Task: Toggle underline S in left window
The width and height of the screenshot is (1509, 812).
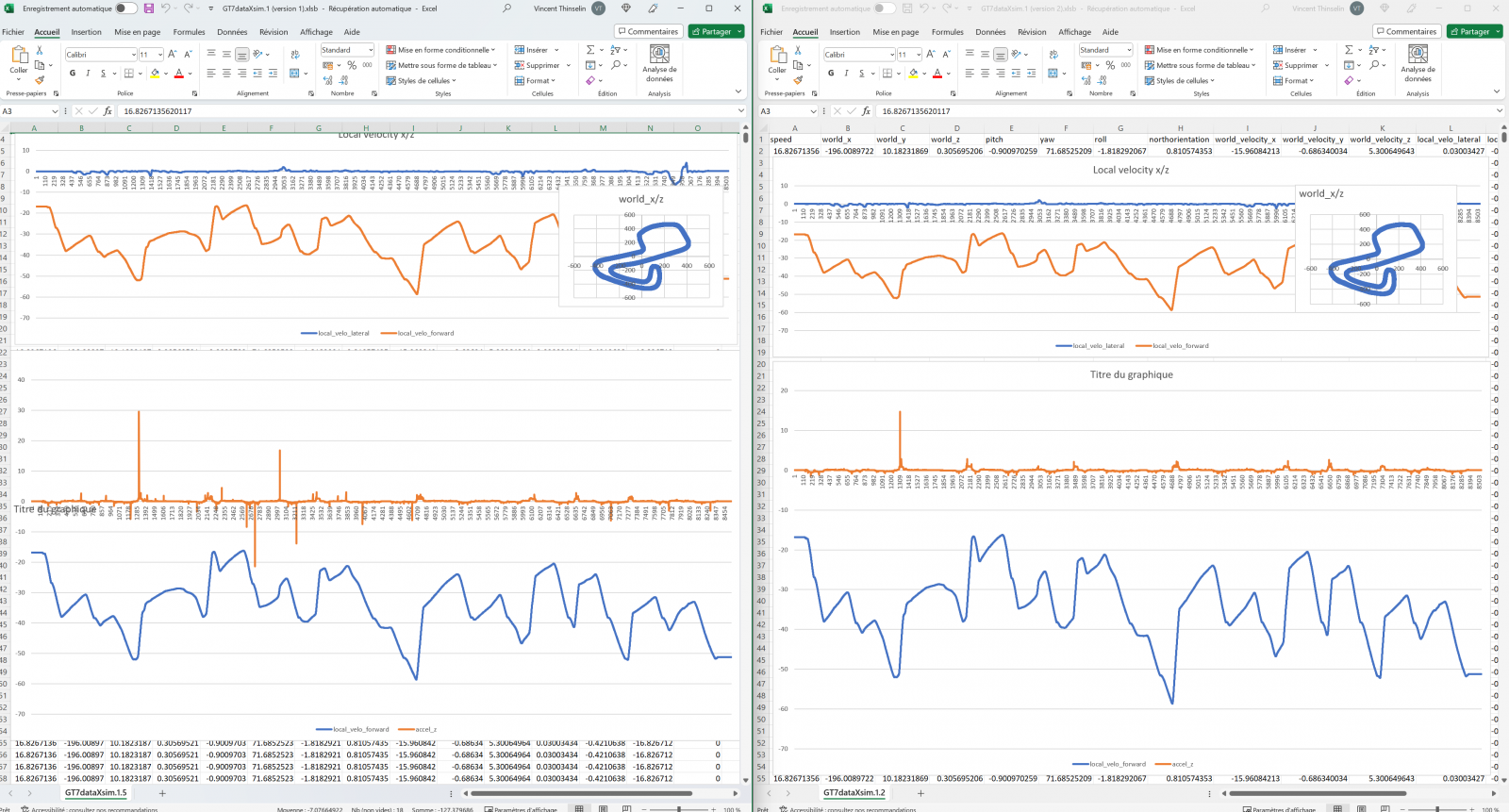Action: (x=103, y=73)
